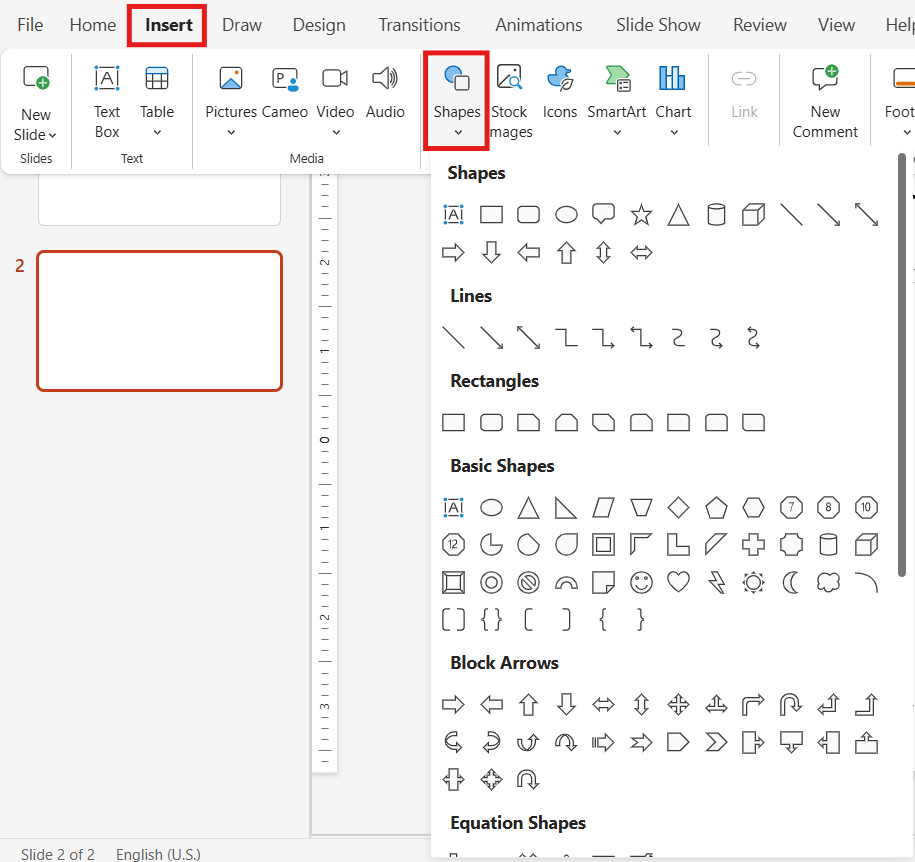This screenshot has width=915, height=862.
Task: Choose the curved connector line
Action: (678, 337)
